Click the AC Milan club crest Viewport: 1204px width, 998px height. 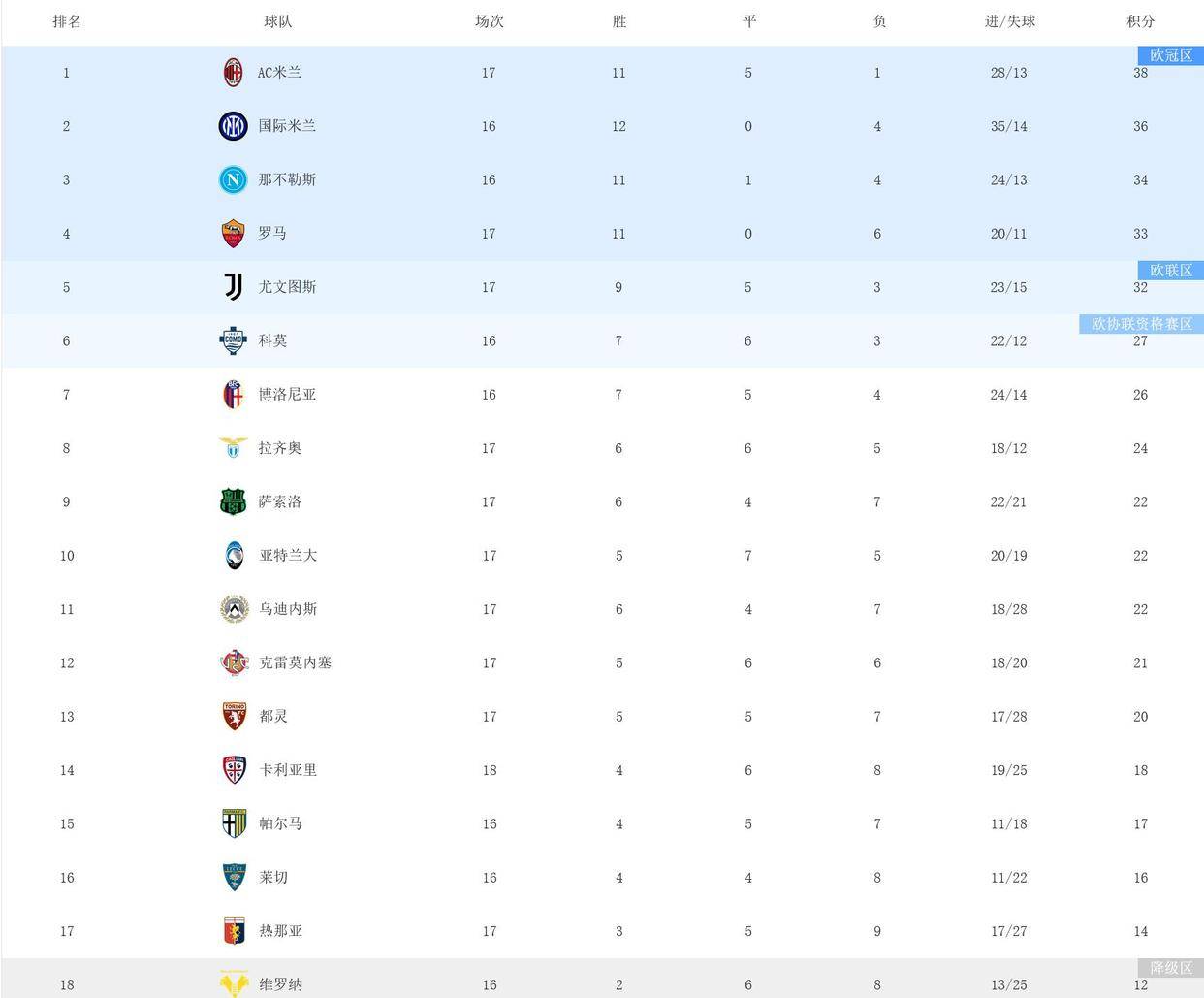click(233, 73)
